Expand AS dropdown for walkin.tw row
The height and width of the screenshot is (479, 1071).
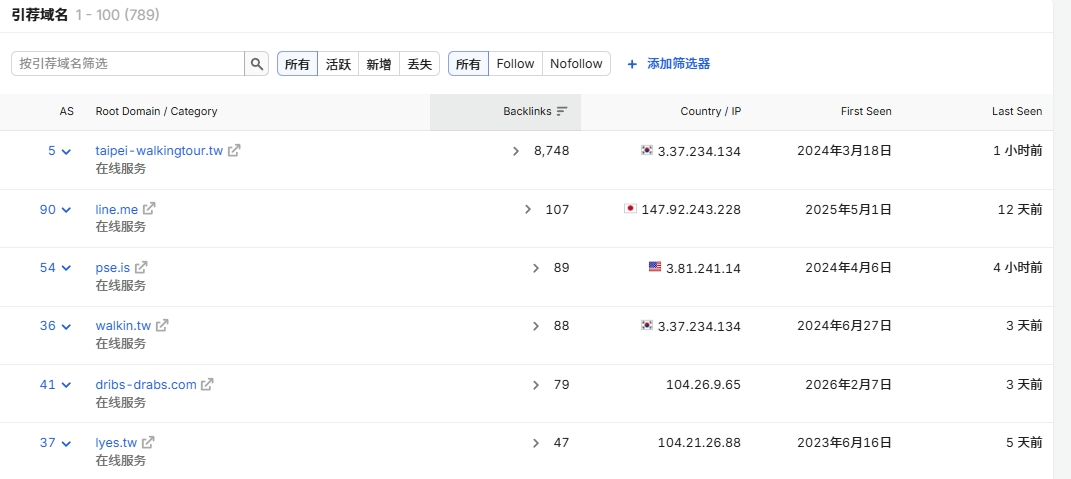(66, 326)
